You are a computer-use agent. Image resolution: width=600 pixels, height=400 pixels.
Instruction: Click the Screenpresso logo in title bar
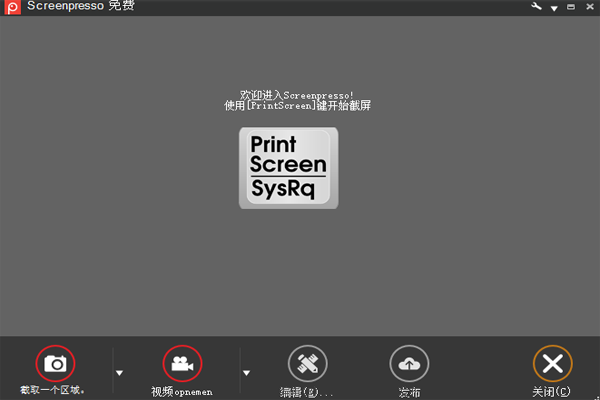pos(9,8)
